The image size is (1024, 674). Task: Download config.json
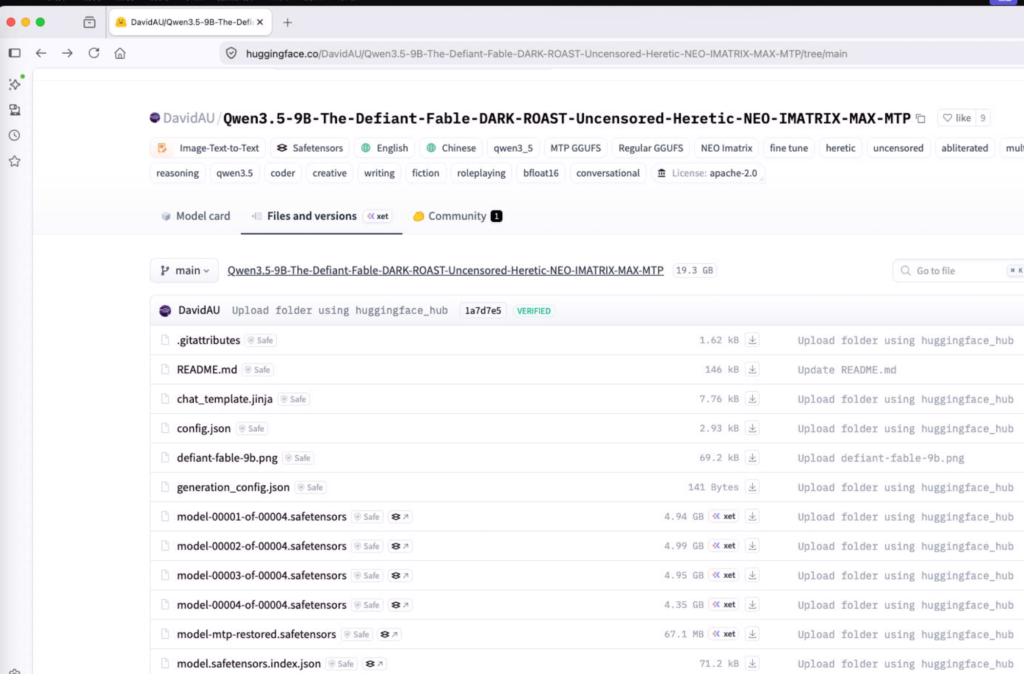(752, 428)
